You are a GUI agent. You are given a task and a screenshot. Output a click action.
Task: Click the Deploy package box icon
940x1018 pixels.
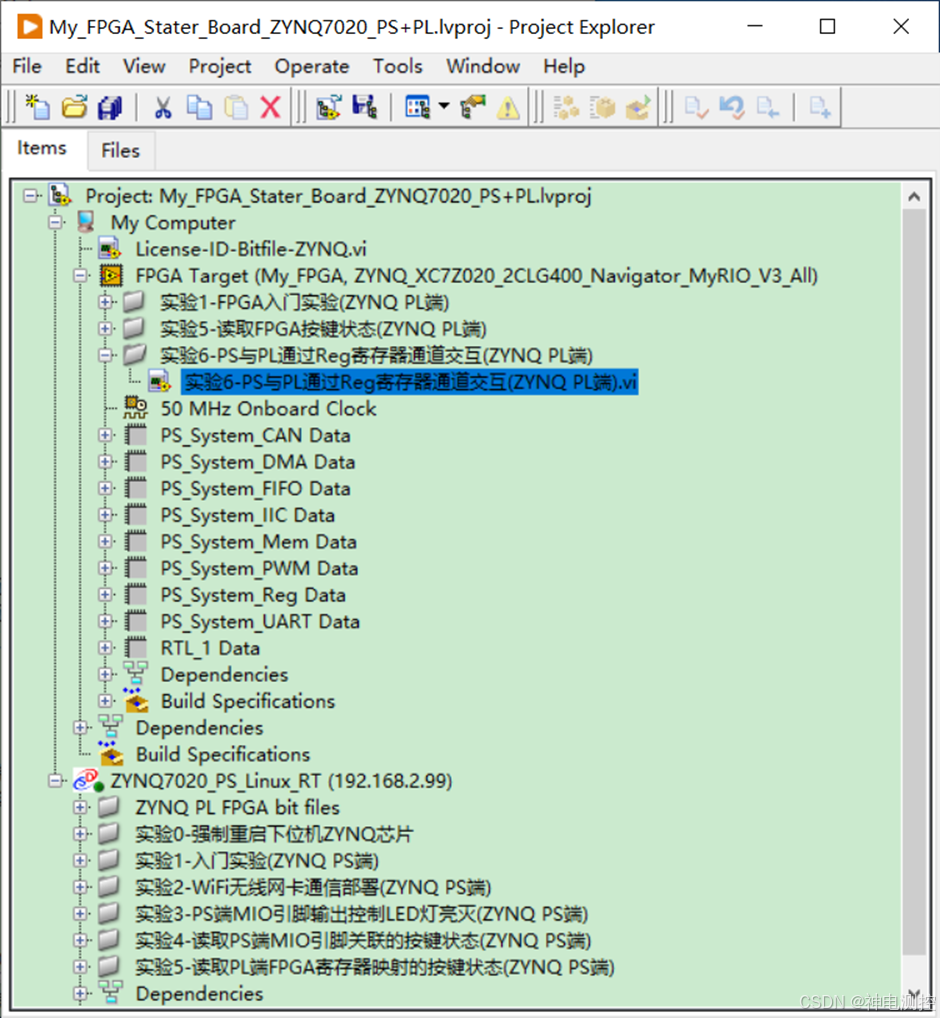602,107
